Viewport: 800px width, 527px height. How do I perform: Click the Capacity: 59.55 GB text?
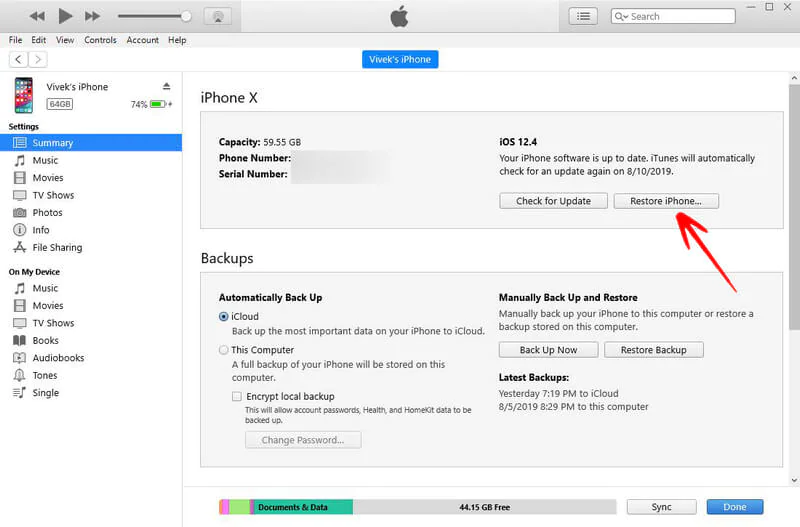pos(260,142)
